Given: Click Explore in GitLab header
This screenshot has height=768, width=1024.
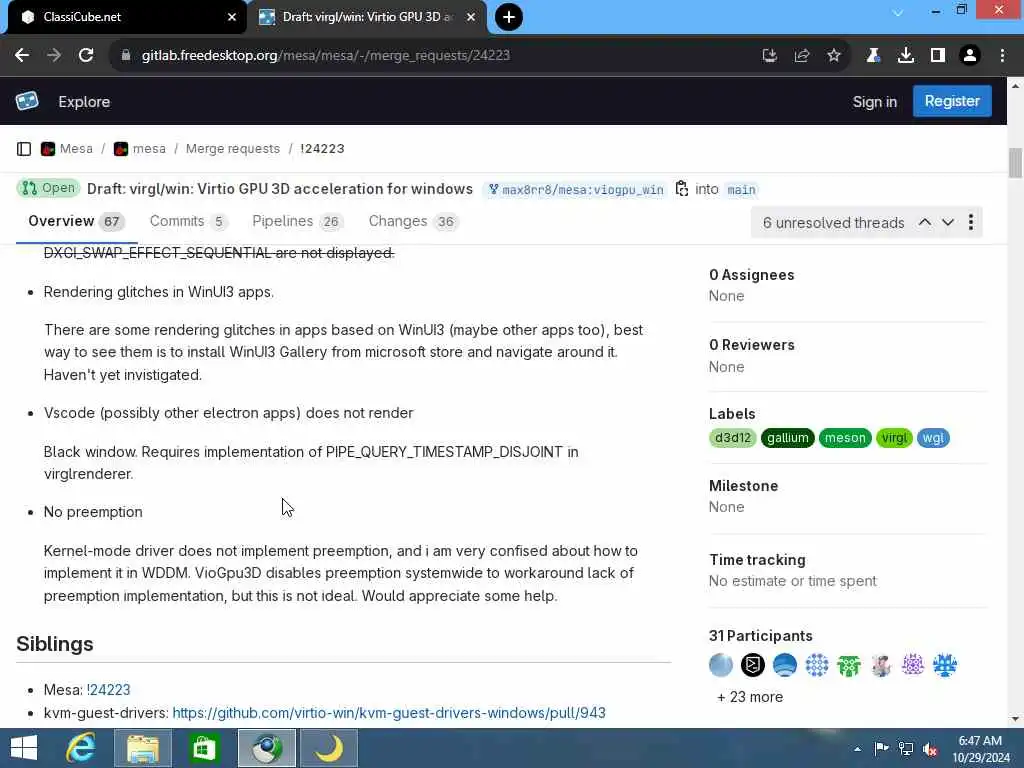Looking at the screenshot, I should [84, 102].
